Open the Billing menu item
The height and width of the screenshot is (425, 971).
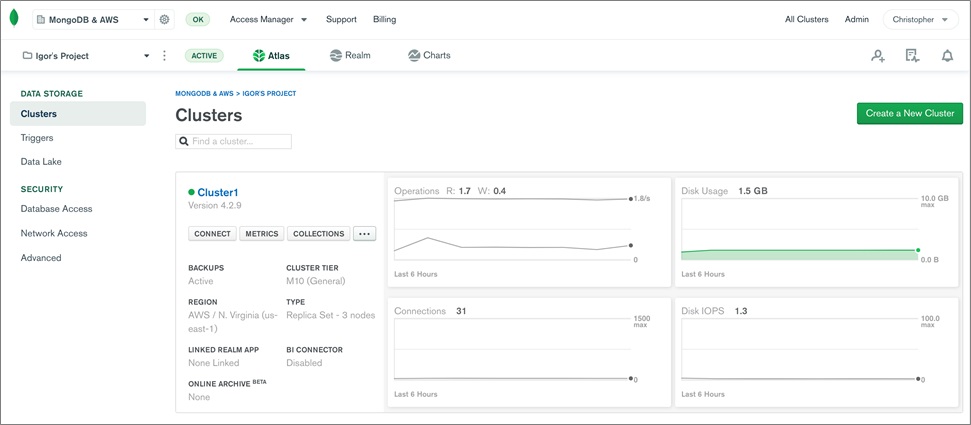(385, 19)
